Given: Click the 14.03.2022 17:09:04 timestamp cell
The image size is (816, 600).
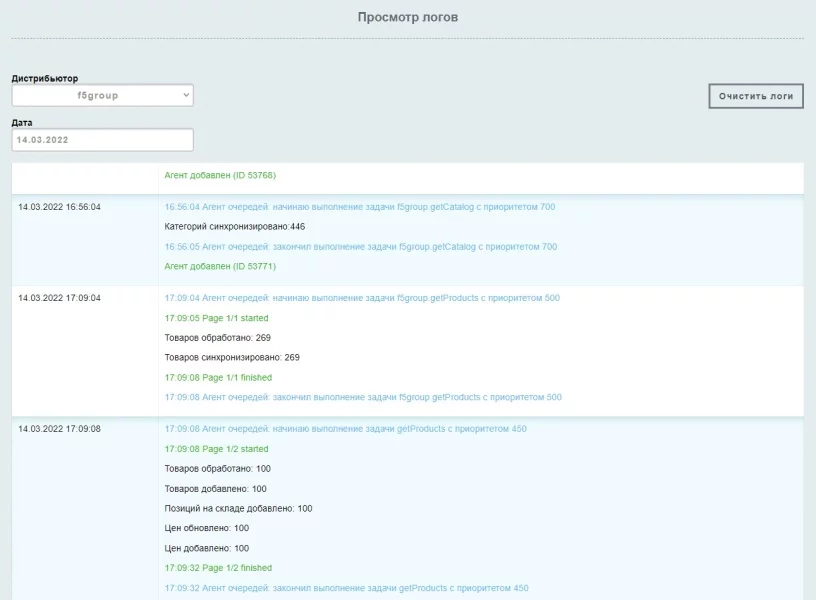Looking at the screenshot, I should click(x=59, y=298).
